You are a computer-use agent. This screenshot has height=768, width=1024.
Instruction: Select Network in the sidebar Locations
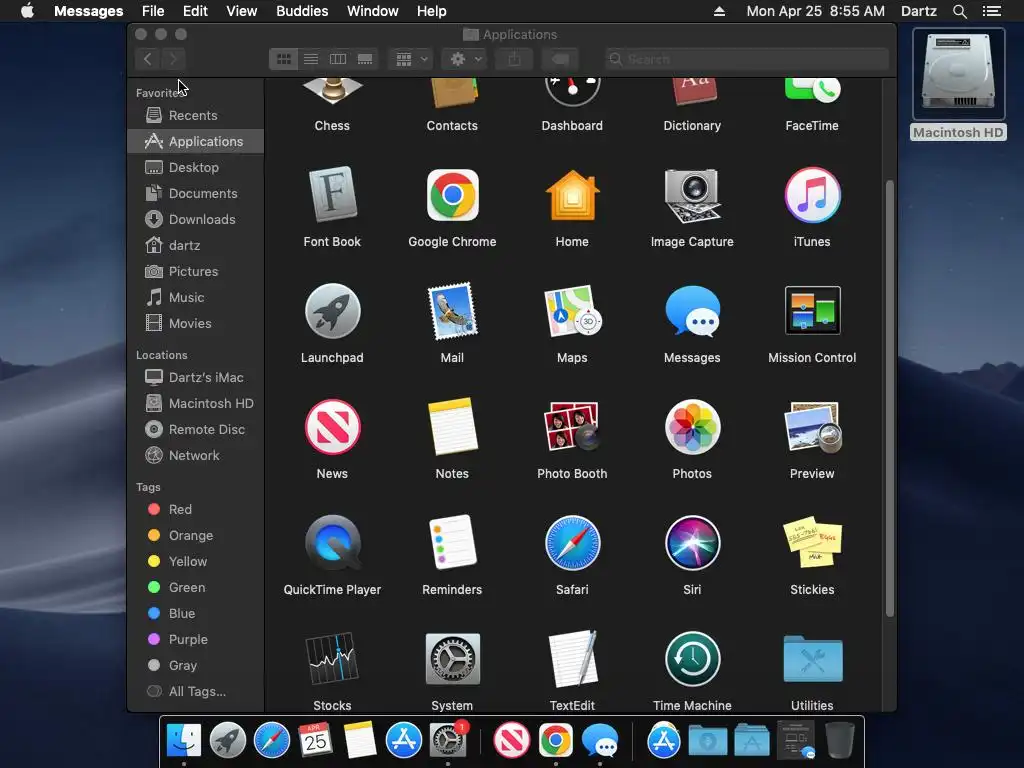pyautogui.click(x=195, y=456)
